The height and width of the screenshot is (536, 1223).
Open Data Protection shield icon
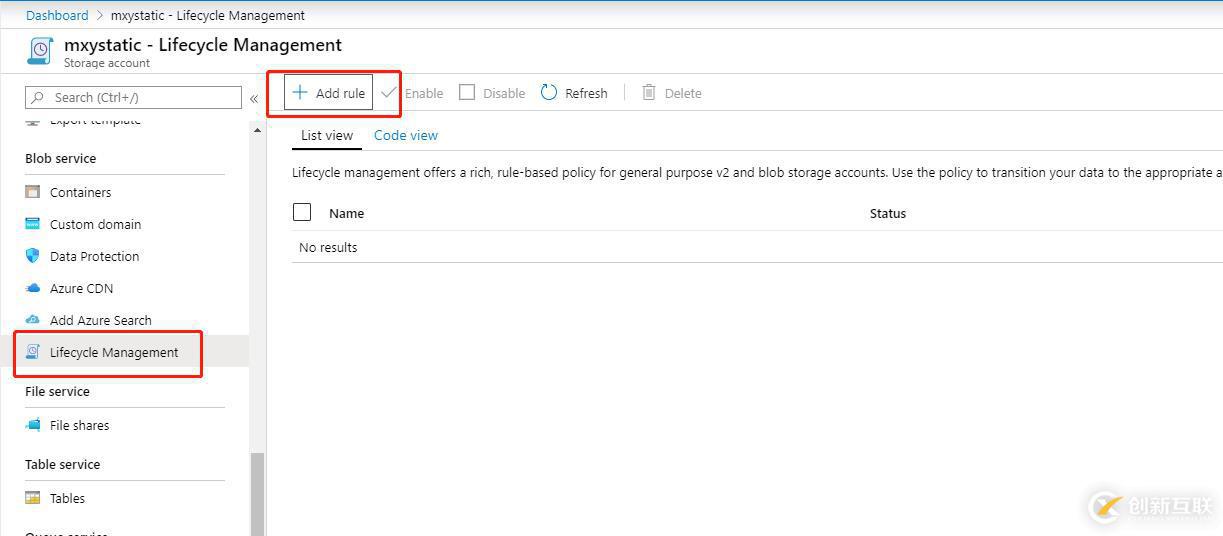coord(33,256)
